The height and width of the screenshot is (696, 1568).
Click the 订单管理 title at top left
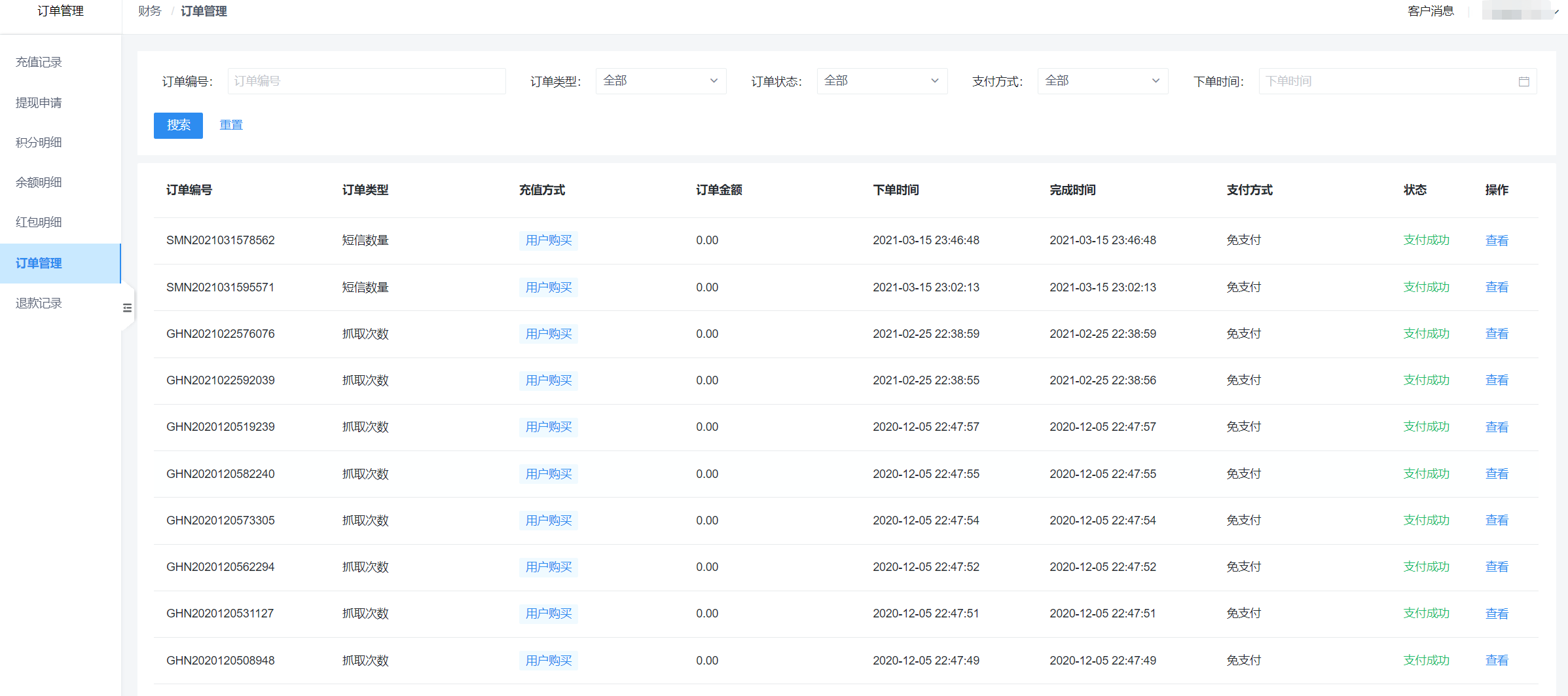click(60, 11)
